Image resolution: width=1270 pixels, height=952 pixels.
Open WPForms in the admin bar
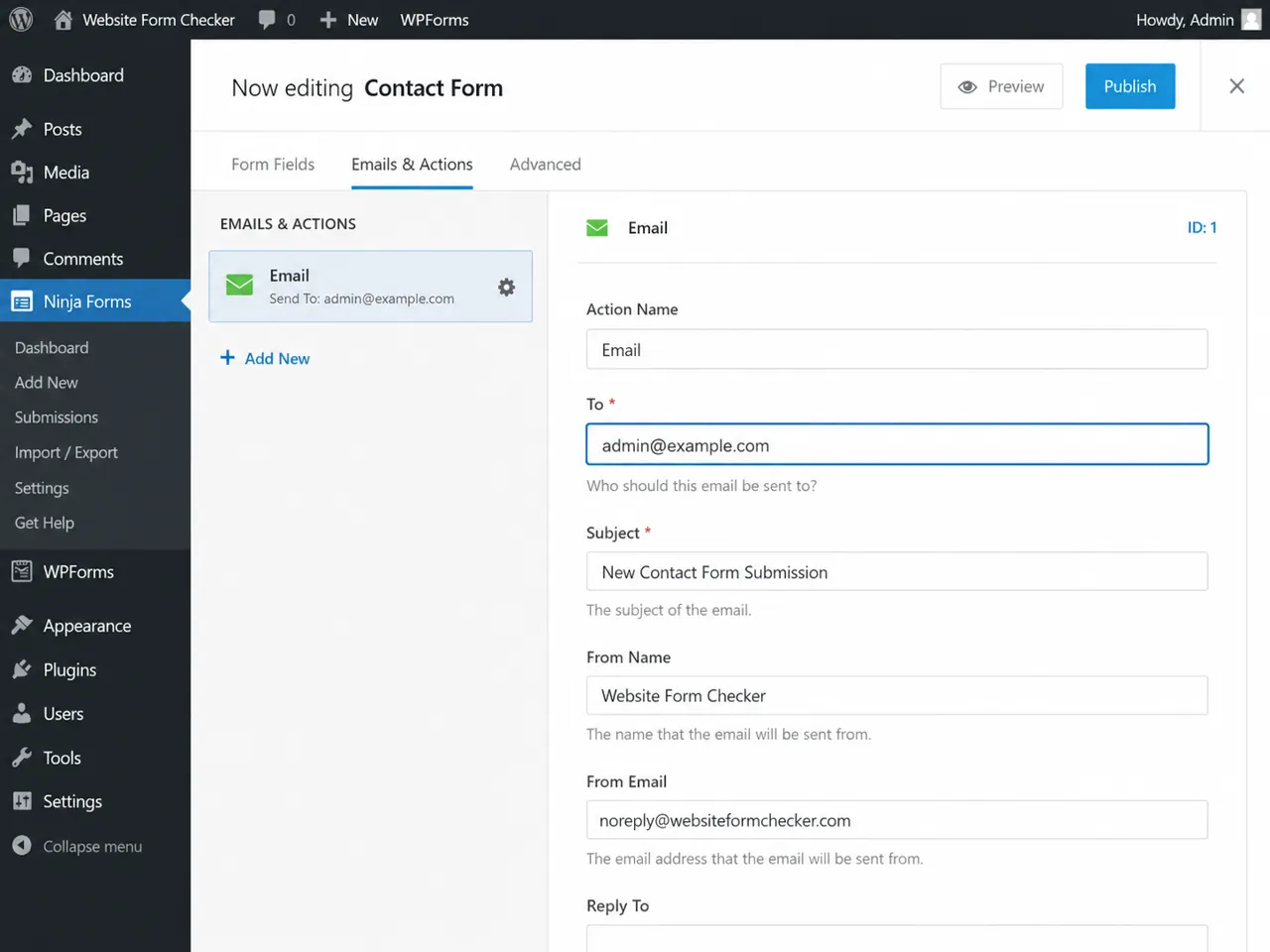pyautogui.click(x=435, y=20)
